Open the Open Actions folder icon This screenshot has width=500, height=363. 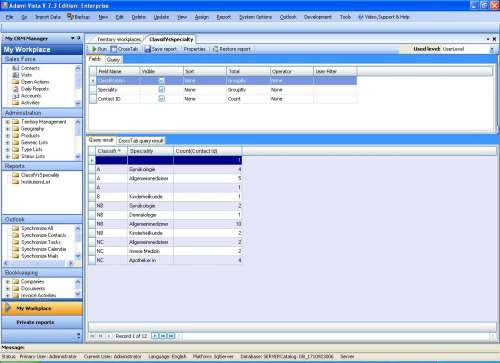click(x=16, y=82)
